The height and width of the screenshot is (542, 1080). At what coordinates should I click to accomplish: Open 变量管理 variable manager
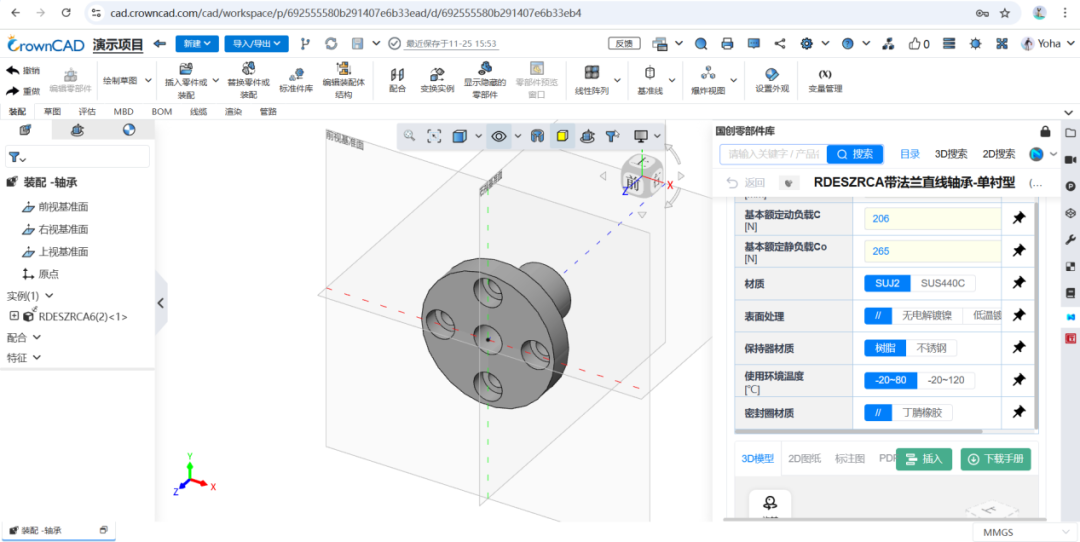click(825, 80)
